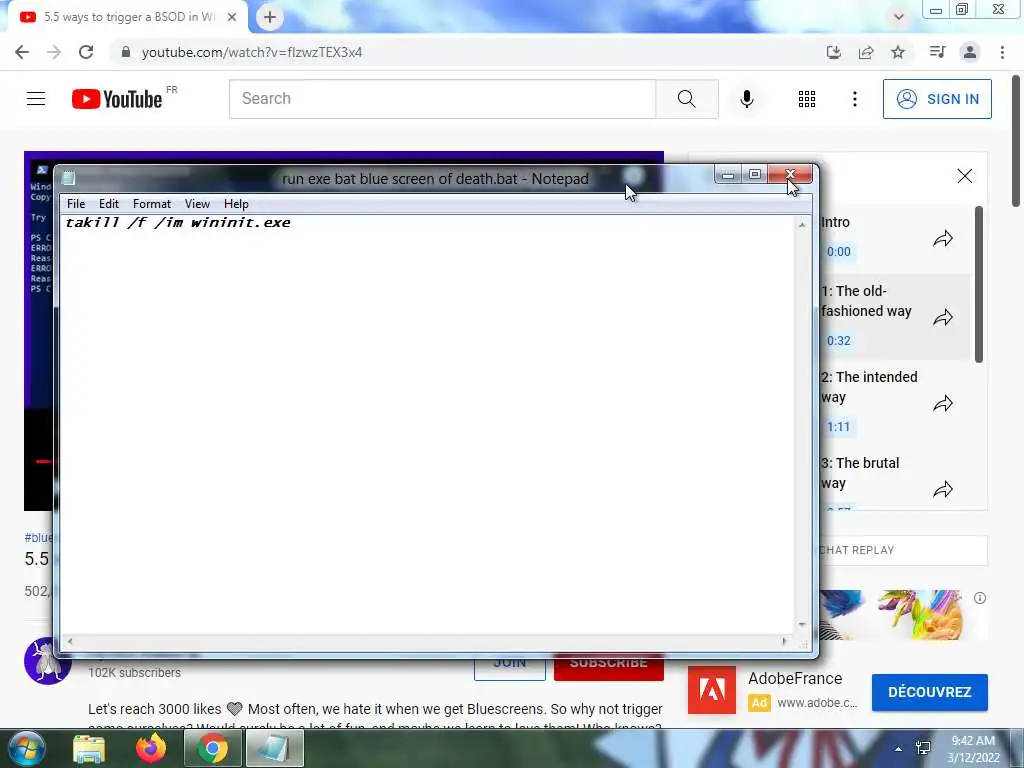Open the tab search dropdown arrow
The height and width of the screenshot is (768, 1024).
(x=899, y=17)
